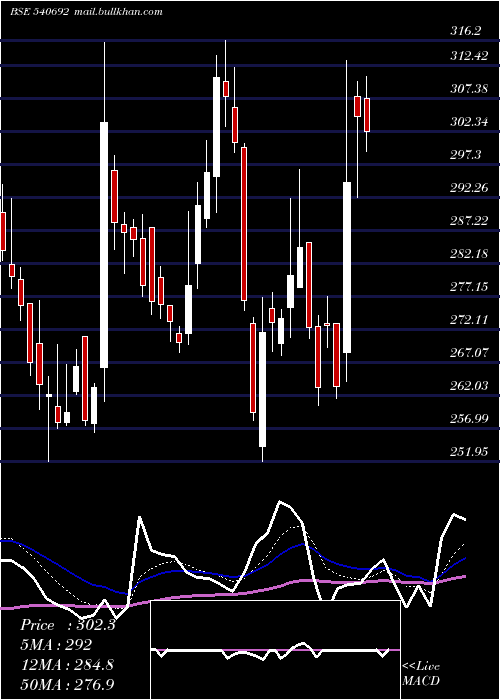This screenshot has width=500, height=700.
Task: Click the BSE 540692 ticker label
Action: tap(39, 12)
